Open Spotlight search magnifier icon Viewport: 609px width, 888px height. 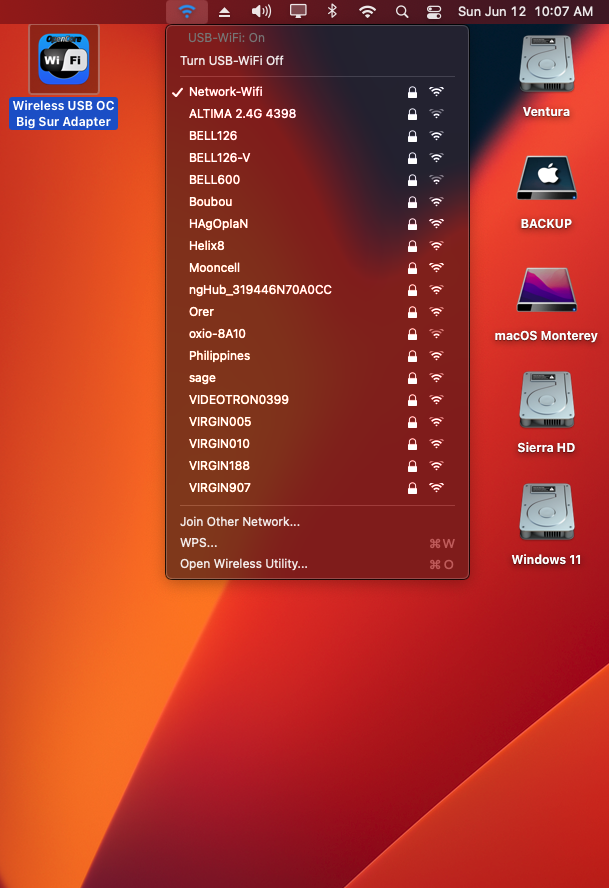point(402,12)
